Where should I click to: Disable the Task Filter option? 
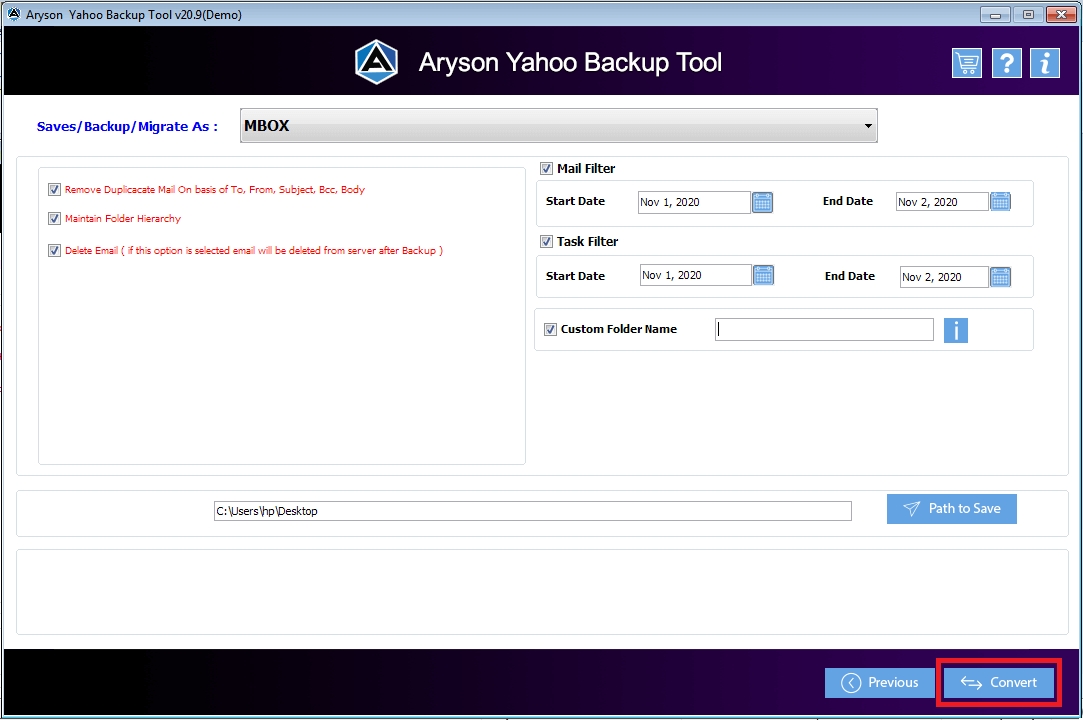click(546, 241)
